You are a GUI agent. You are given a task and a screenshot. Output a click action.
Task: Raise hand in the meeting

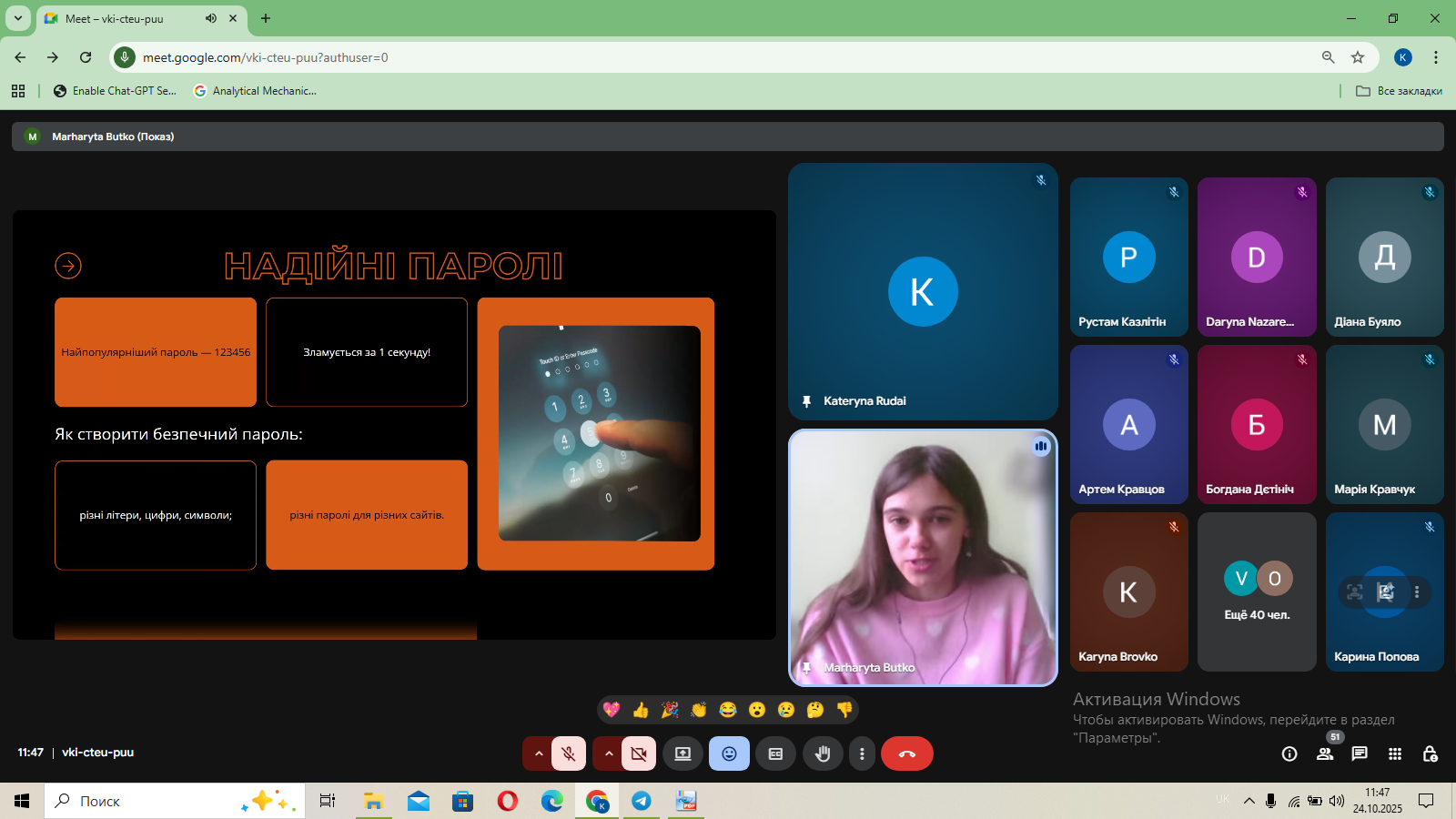coord(823,753)
